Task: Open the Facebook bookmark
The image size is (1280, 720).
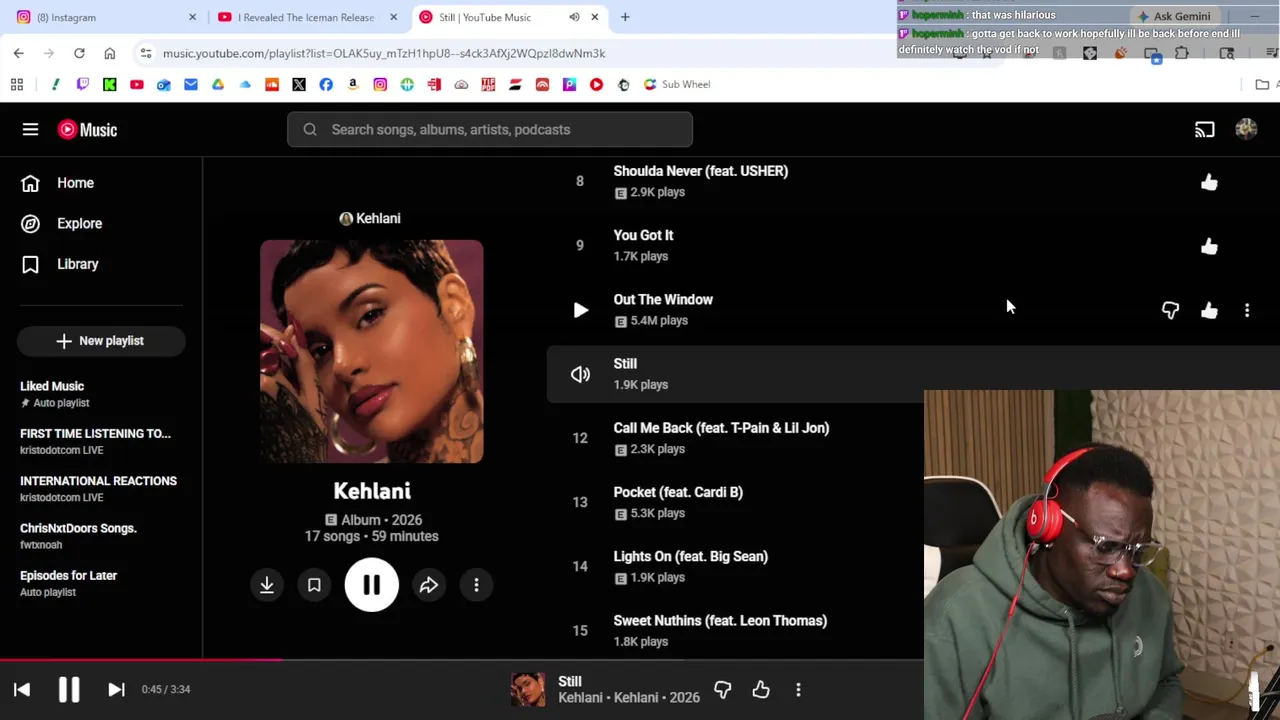Action: tap(326, 84)
